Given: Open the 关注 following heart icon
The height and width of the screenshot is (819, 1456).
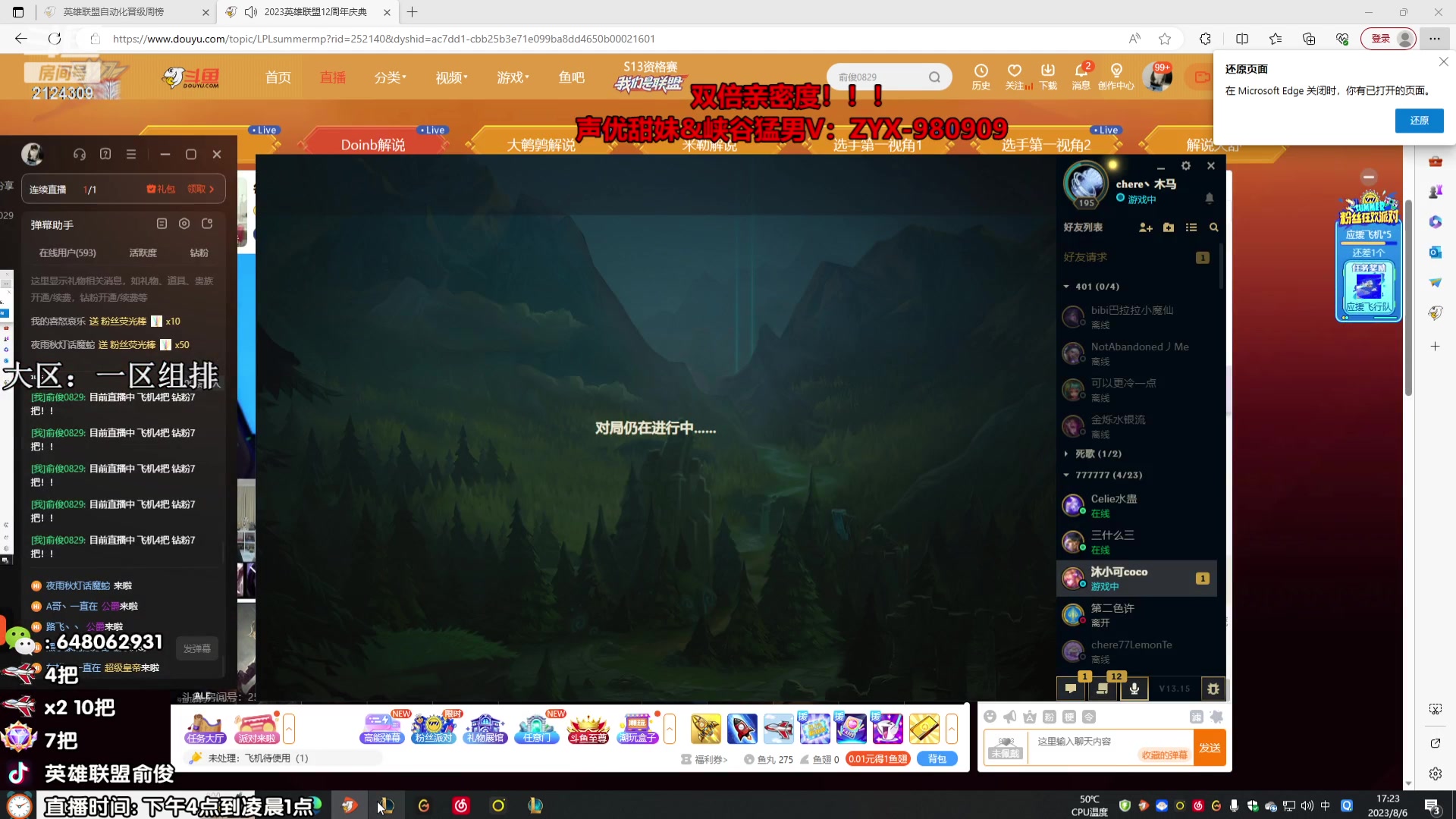Looking at the screenshot, I should click(1015, 77).
